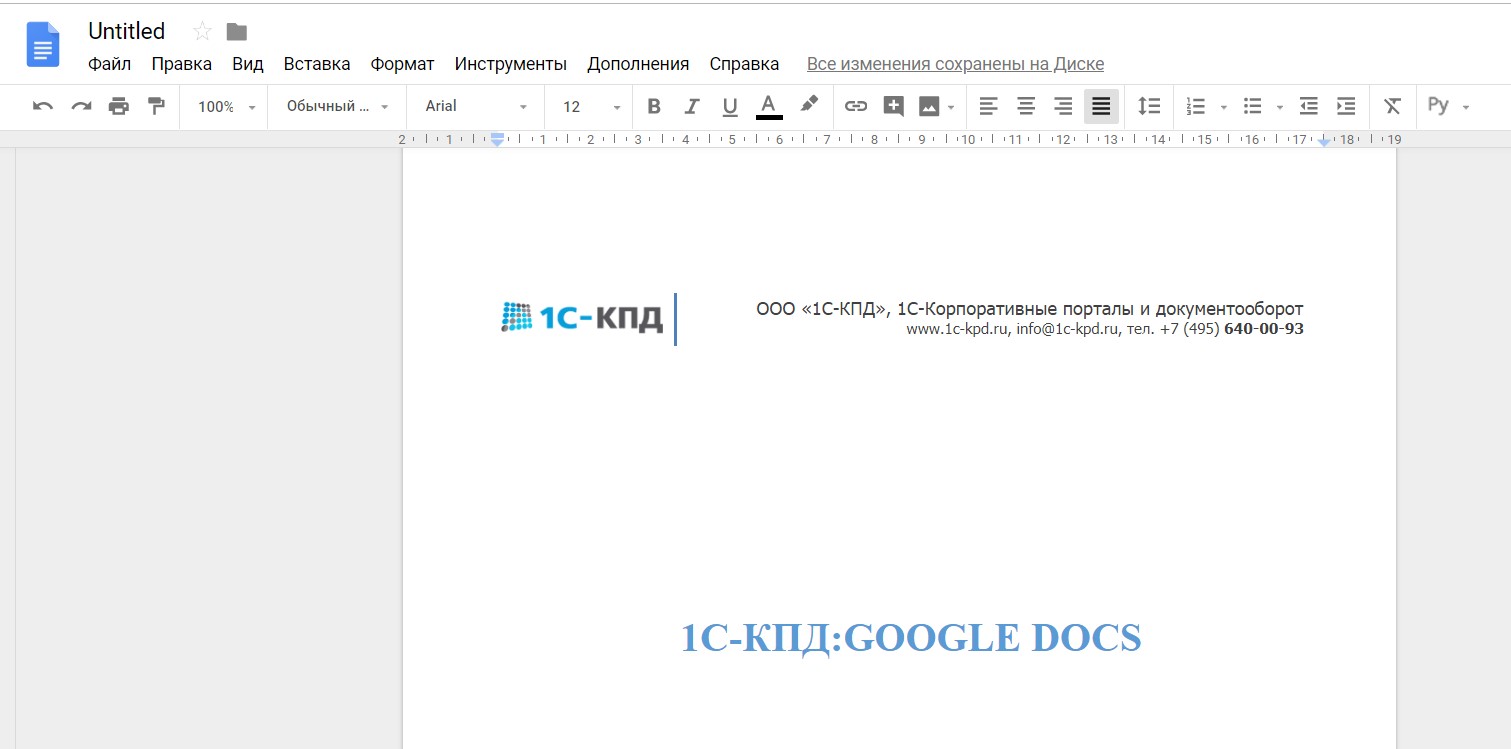Viewport: 1511px width, 749px height.
Task: Click the 'www.1c-kpd.ru' contact line
Action: tap(1105, 328)
